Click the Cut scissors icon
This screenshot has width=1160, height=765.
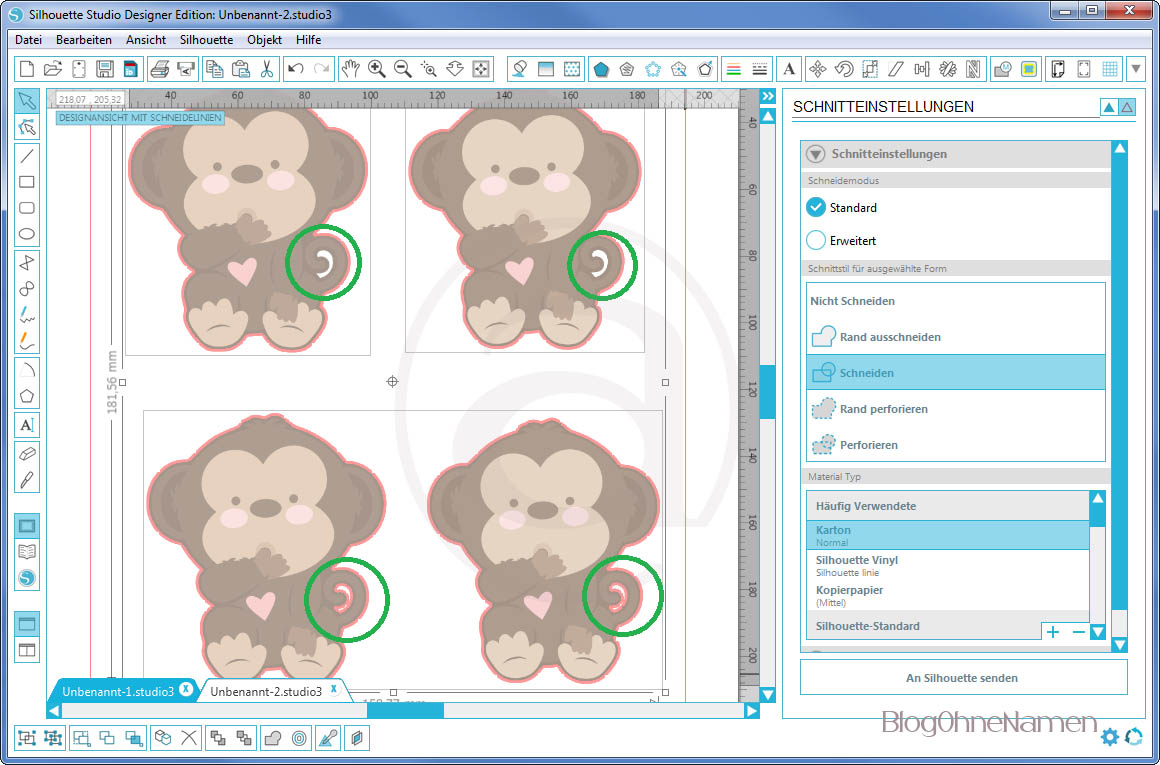tap(267, 69)
